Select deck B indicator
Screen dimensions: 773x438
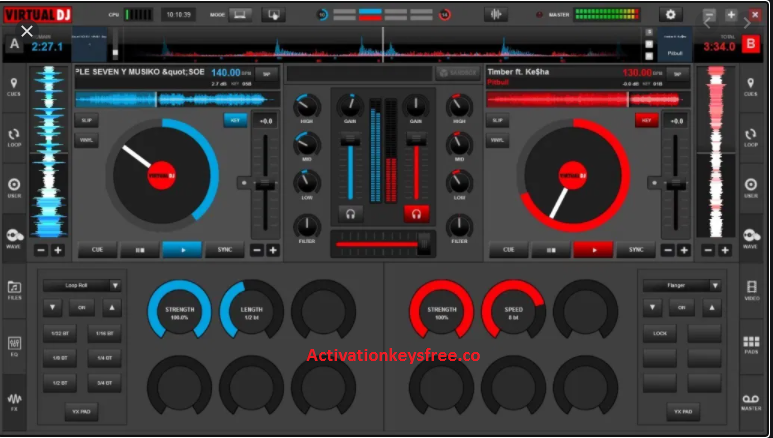750,44
